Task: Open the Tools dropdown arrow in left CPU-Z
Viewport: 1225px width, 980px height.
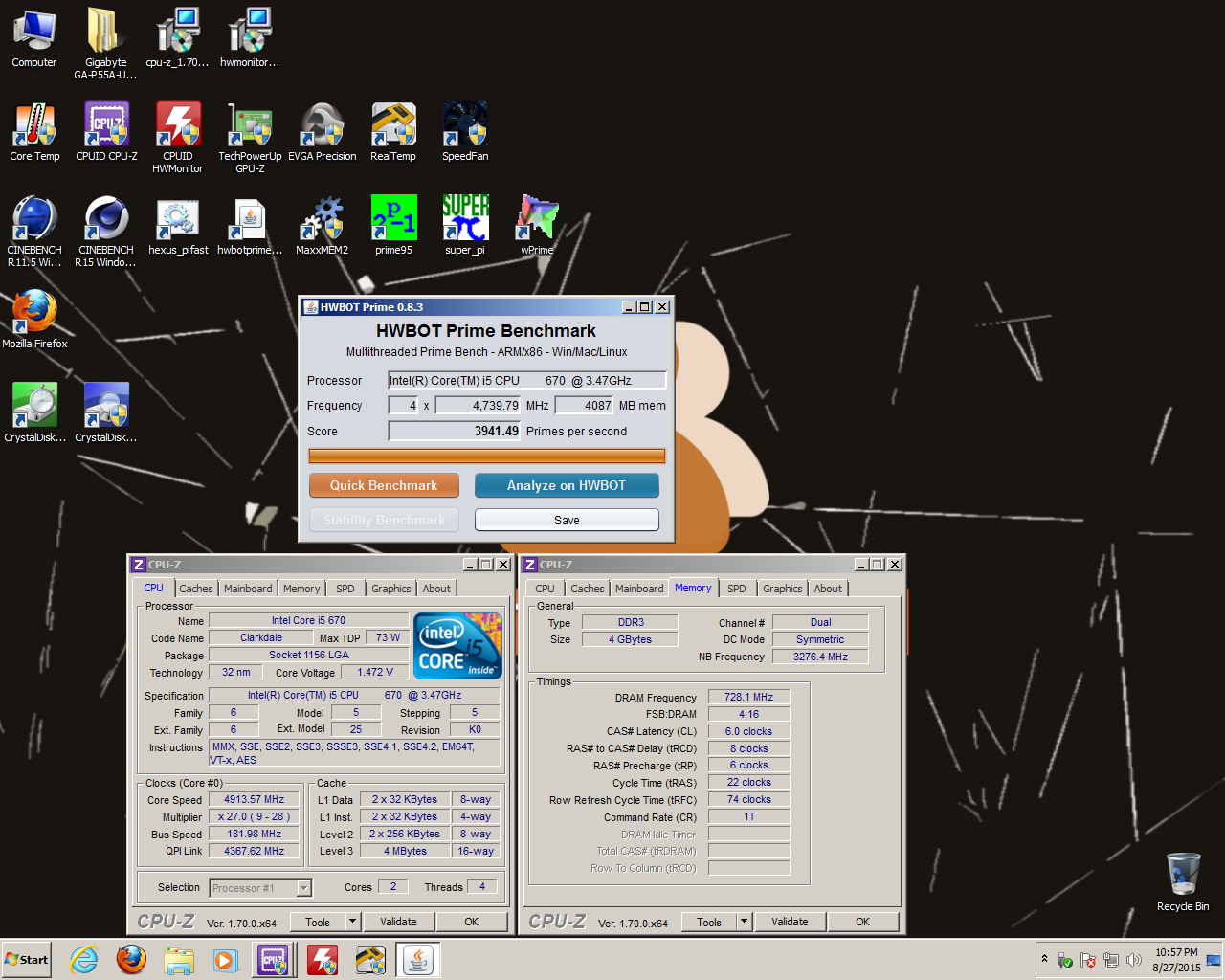Action: point(352,922)
